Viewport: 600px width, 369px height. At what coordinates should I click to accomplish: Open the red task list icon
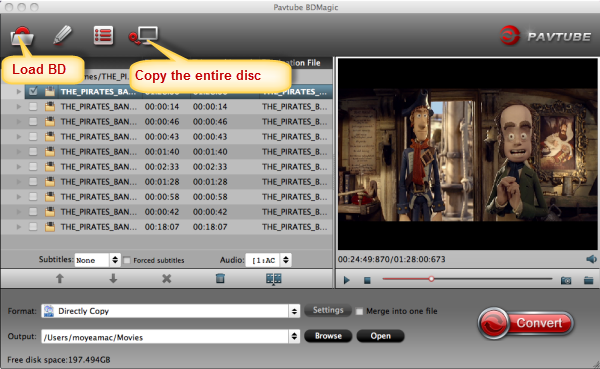[x=103, y=36]
